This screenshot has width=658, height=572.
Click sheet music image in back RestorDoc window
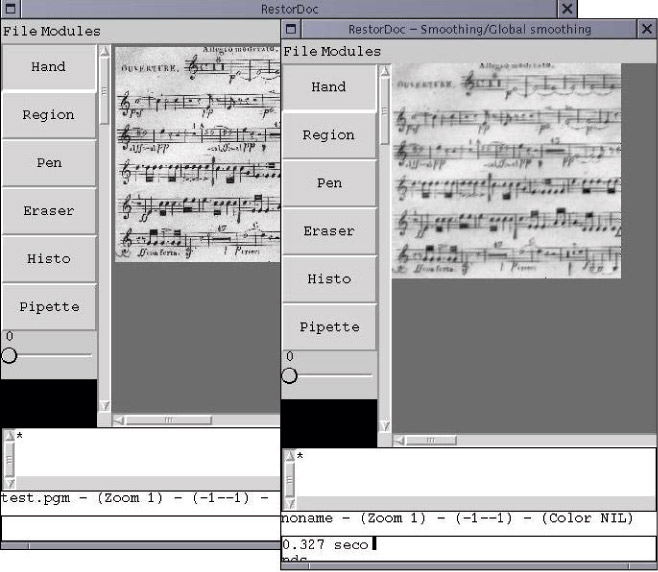pos(197,154)
